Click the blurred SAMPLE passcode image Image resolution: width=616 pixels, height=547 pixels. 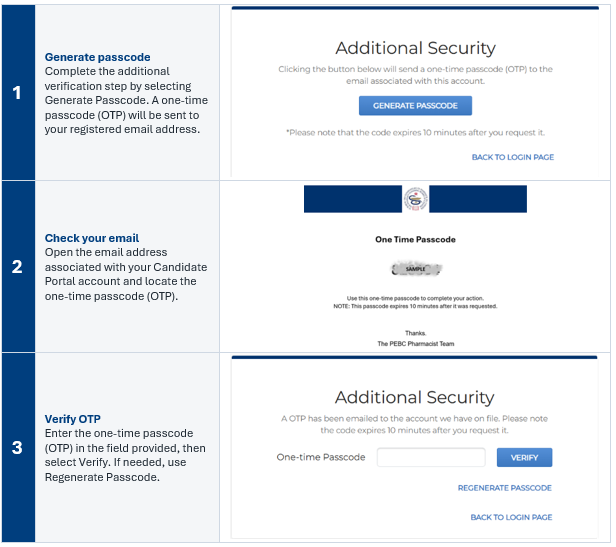click(x=416, y=269)
